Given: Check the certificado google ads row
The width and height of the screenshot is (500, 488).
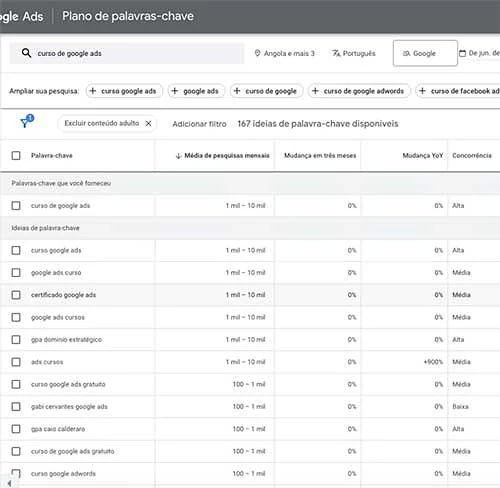Looking at the screenshot, I should (x=16, y=295).
